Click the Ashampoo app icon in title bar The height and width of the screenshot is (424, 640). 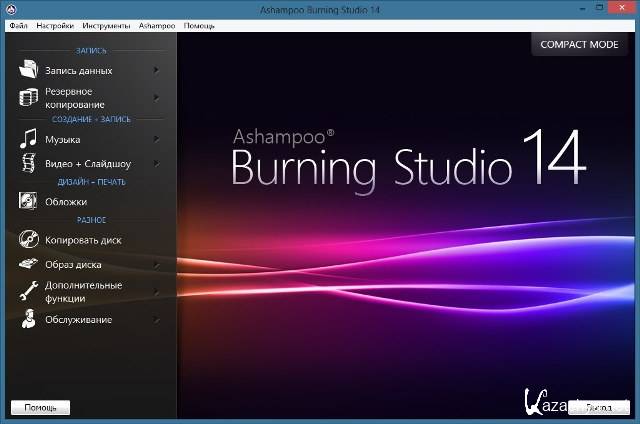[8, 9]
